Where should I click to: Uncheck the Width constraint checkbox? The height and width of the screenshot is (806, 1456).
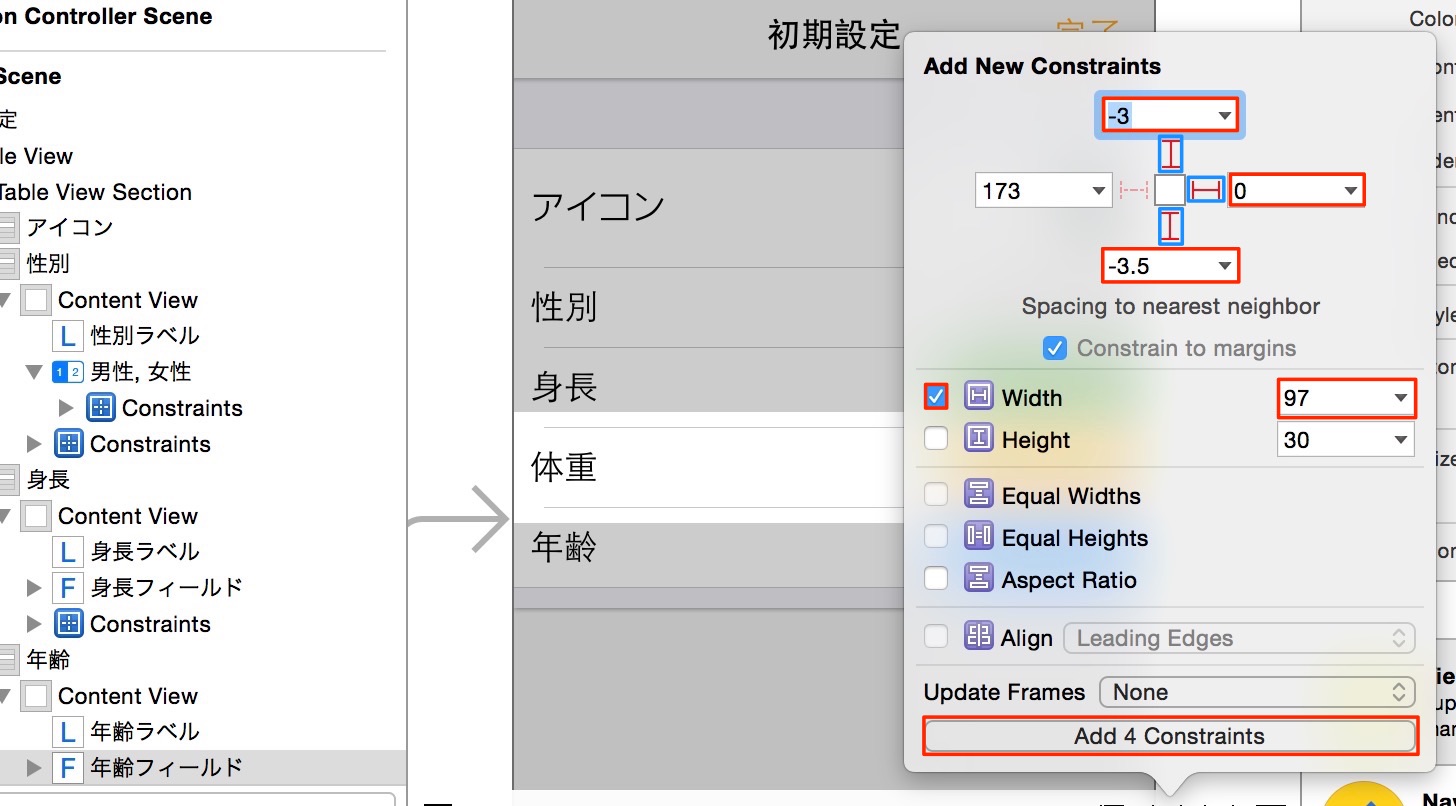936,397
